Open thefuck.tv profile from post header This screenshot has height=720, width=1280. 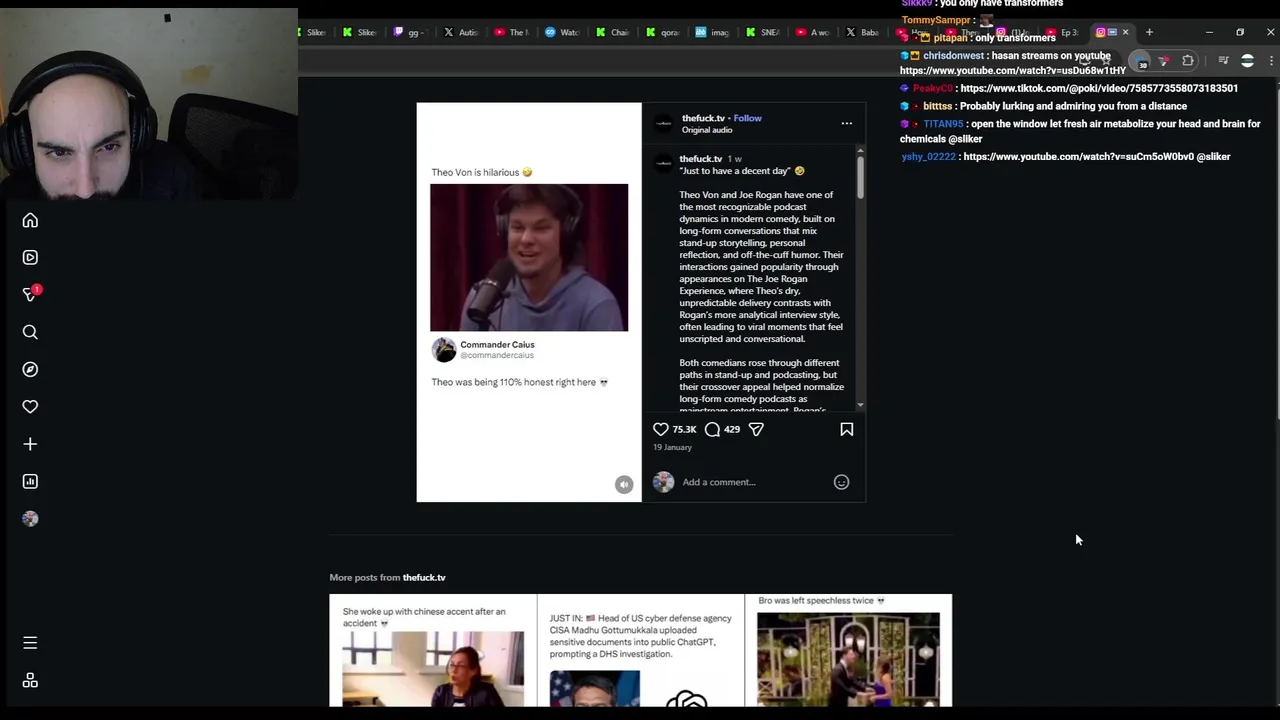(x=703, y=118)
